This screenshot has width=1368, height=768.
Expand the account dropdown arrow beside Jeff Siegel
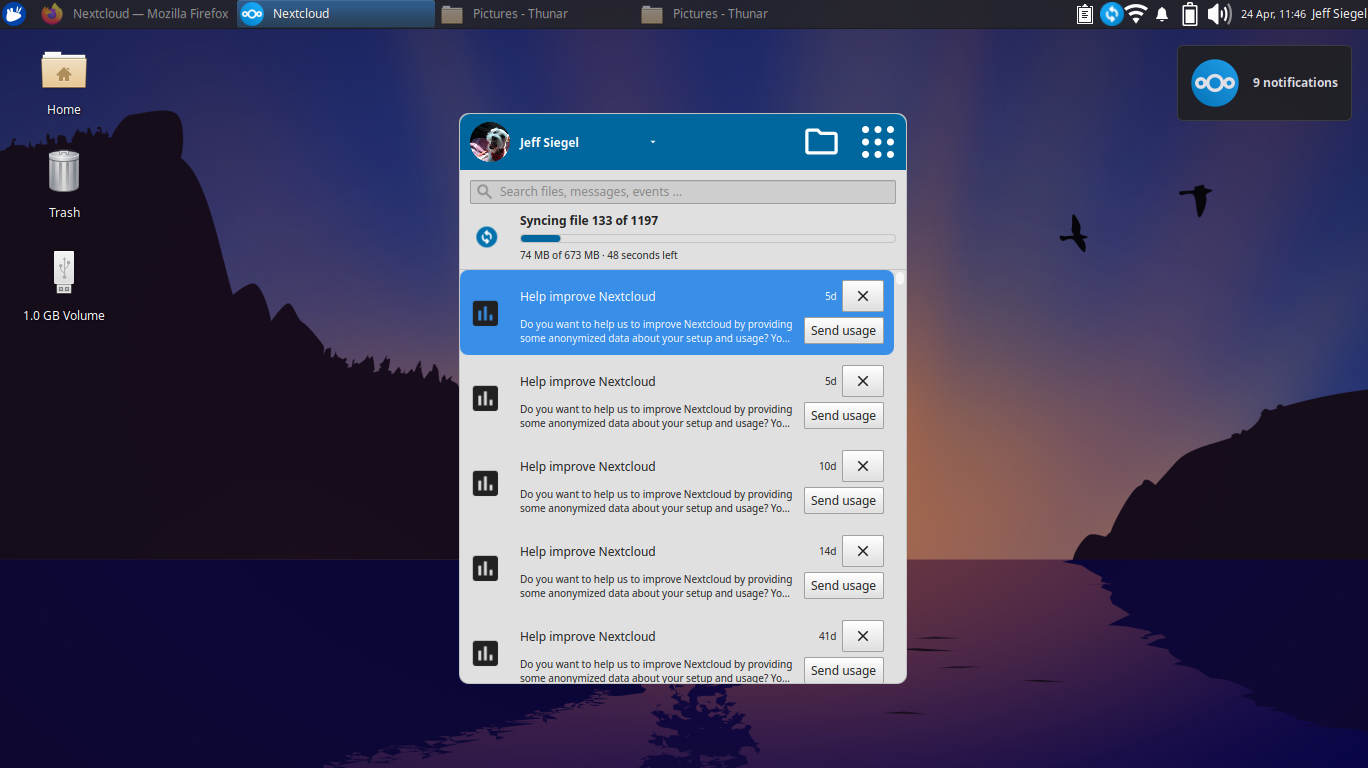[x=653, y=142]
